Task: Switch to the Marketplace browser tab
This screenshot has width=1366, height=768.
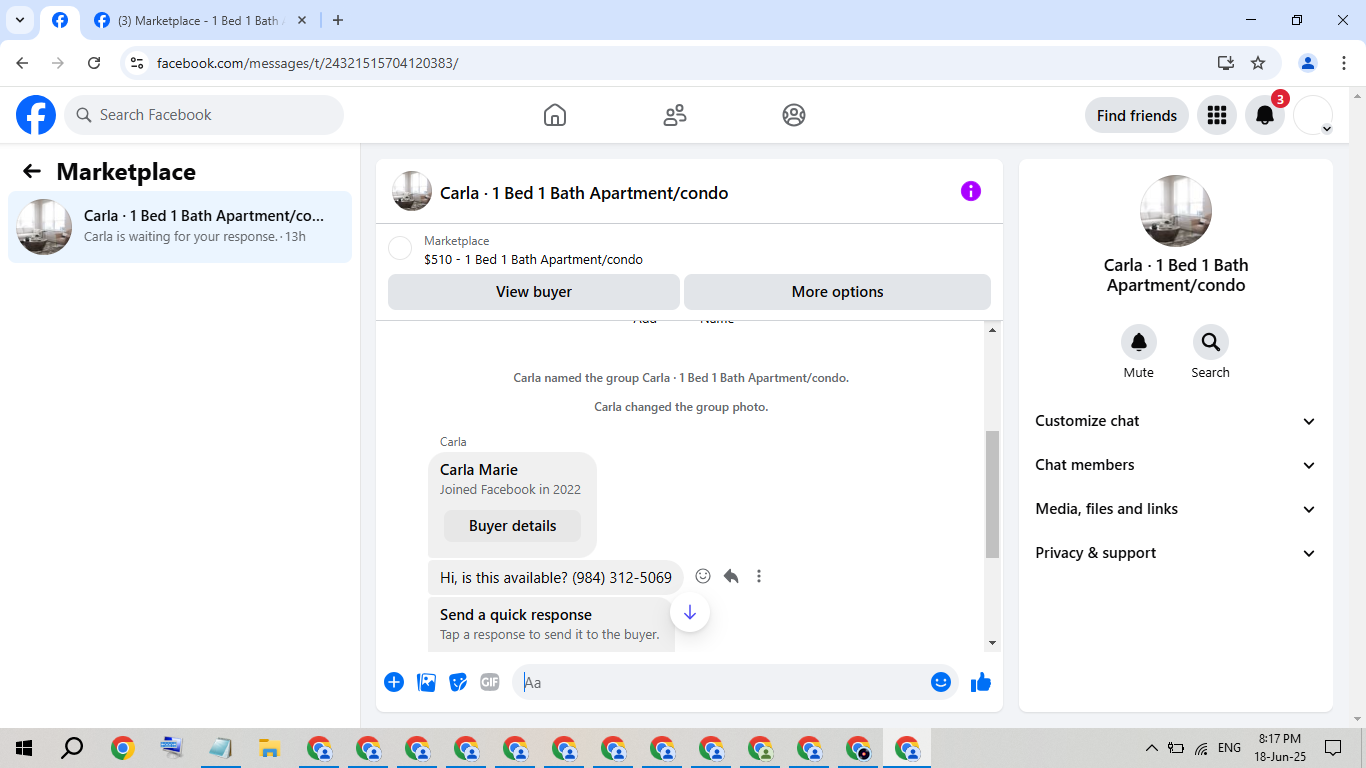Action: [x=200, y=20]
